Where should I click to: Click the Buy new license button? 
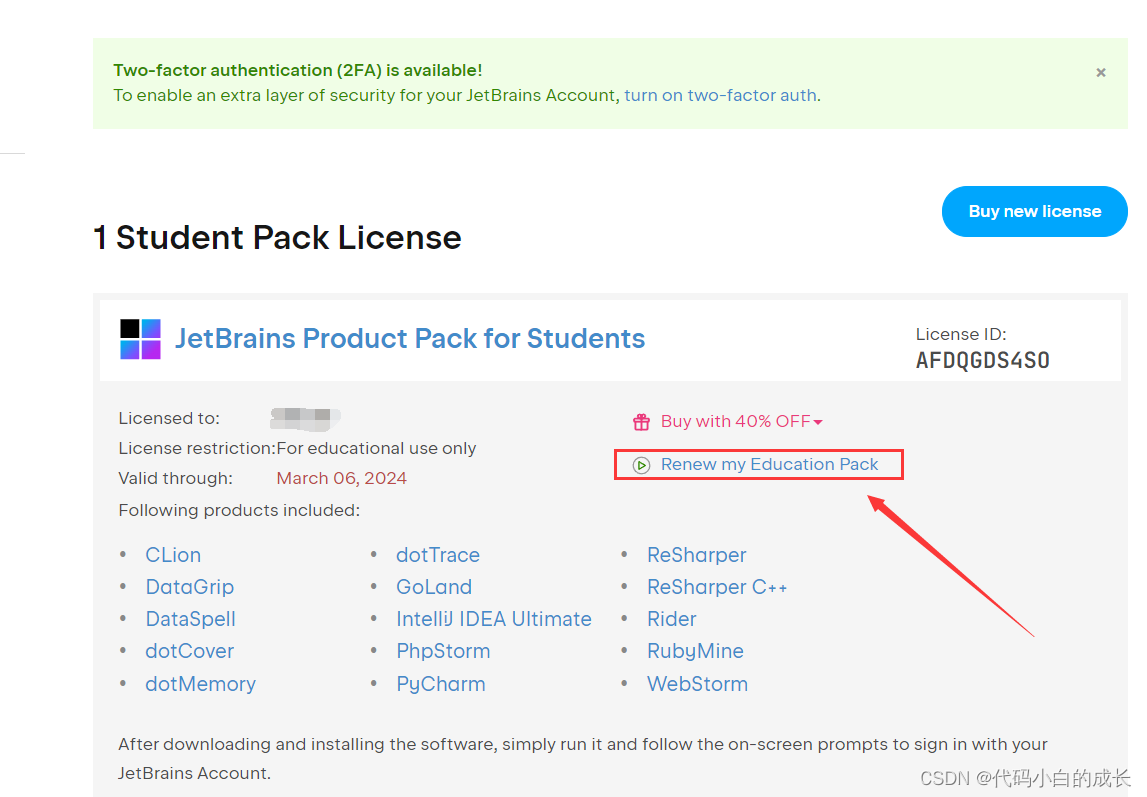[x=1034, y=211]
